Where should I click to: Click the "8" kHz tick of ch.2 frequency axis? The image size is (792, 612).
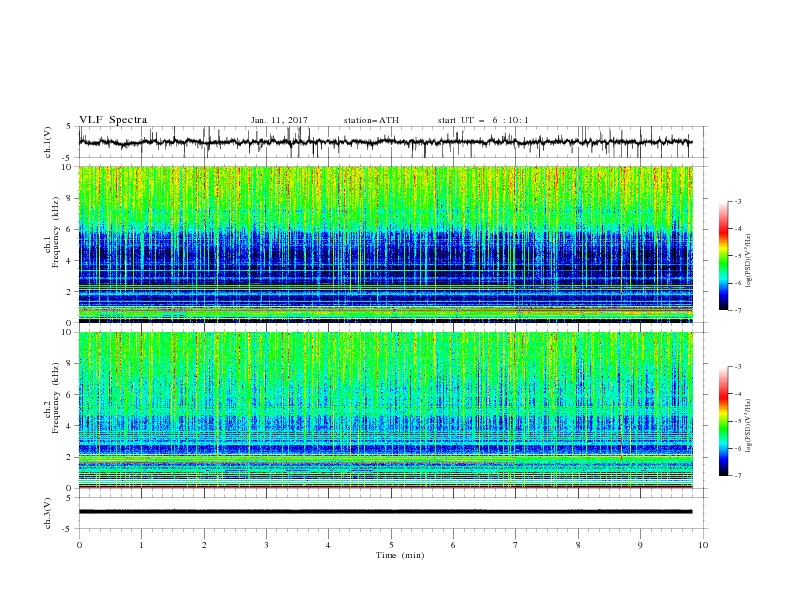70,364
